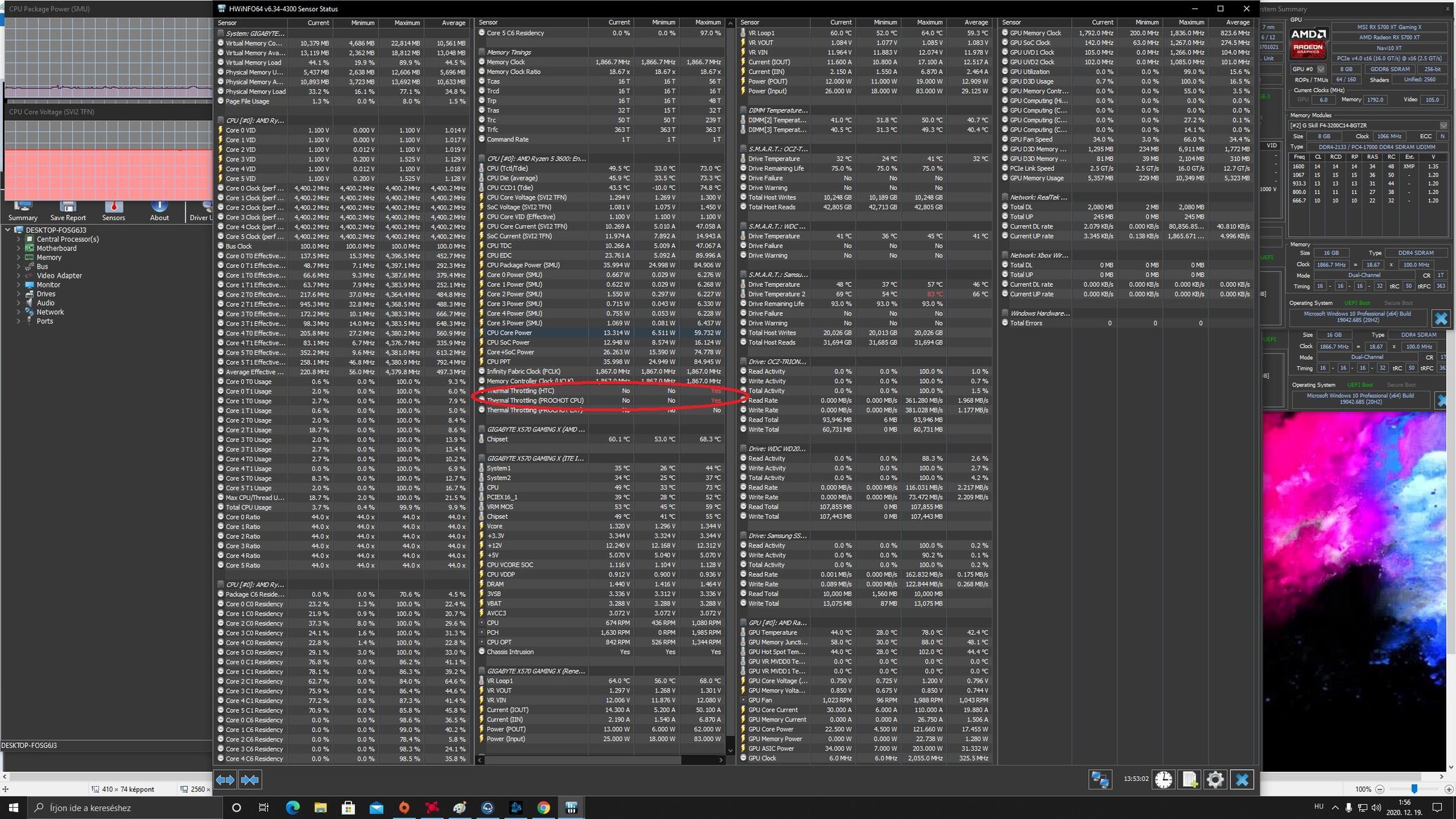This screenshot has width=1456, height=819.
Task: Click the Audio speaker tree icon
Action: coord(30,303)
